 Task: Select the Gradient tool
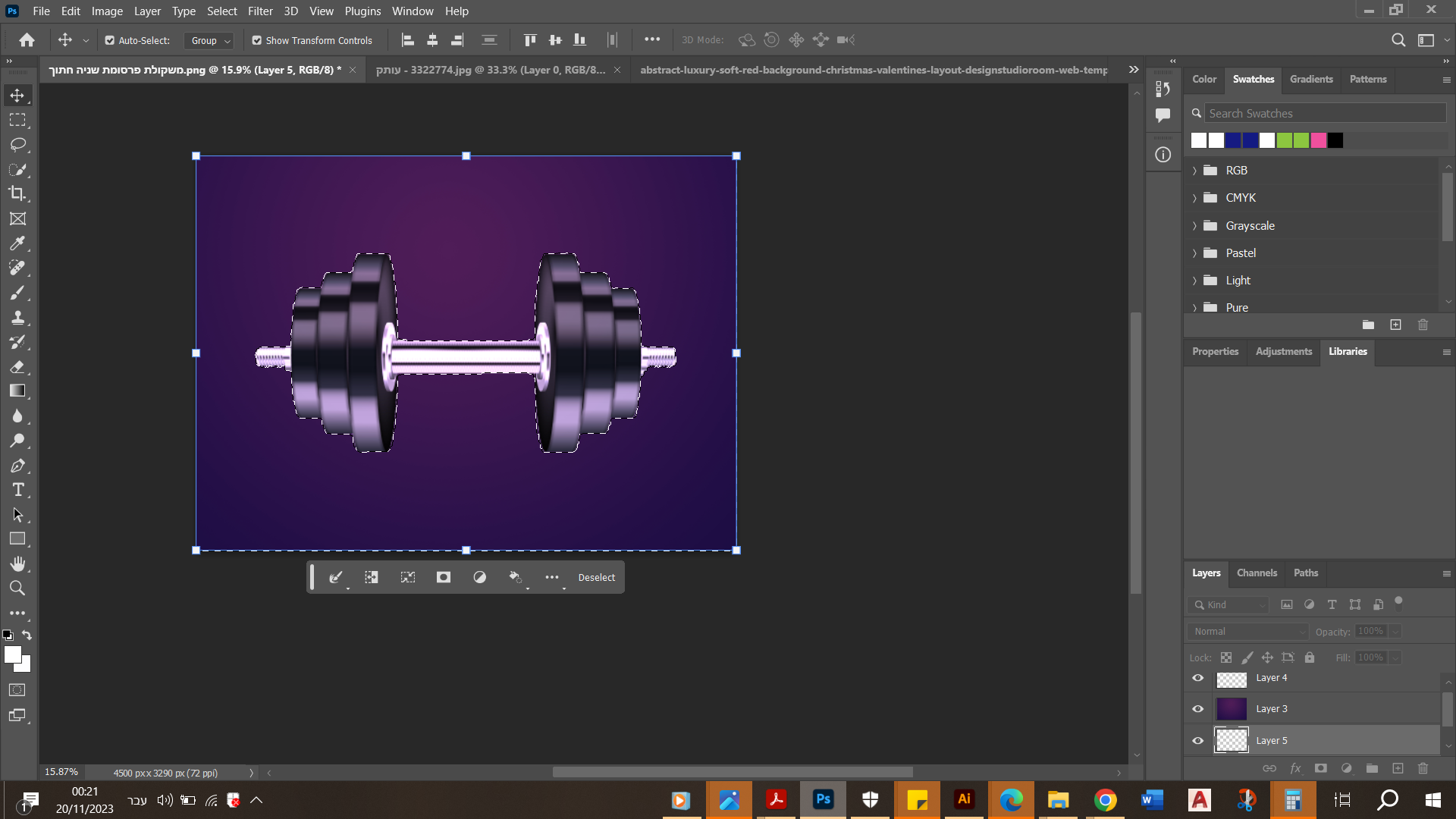[17, 391]
